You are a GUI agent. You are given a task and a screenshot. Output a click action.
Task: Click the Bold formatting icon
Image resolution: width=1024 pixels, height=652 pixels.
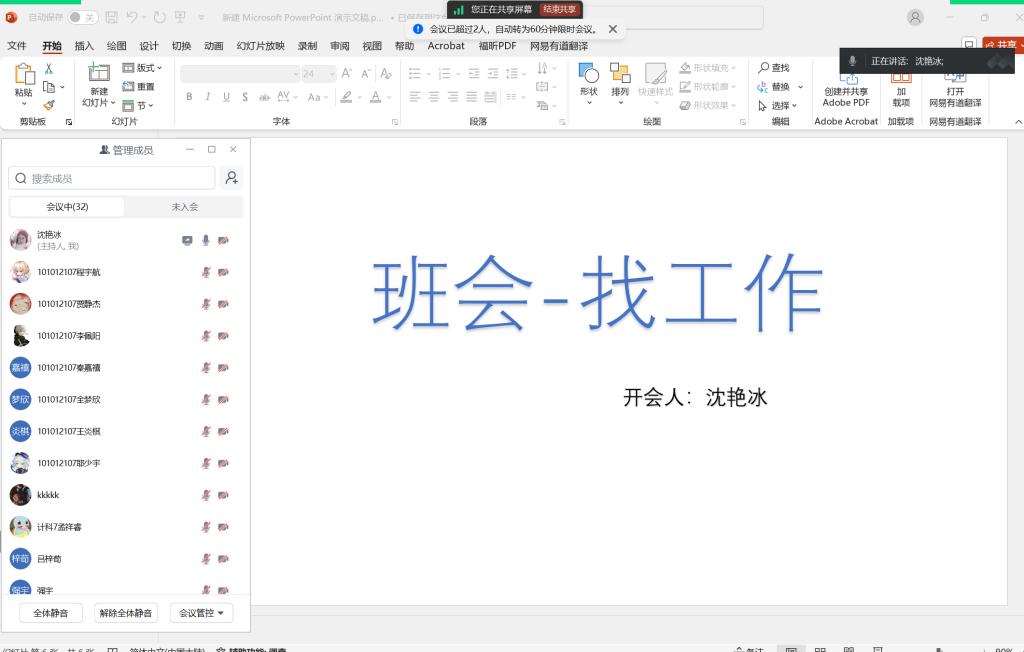[189, 97]
